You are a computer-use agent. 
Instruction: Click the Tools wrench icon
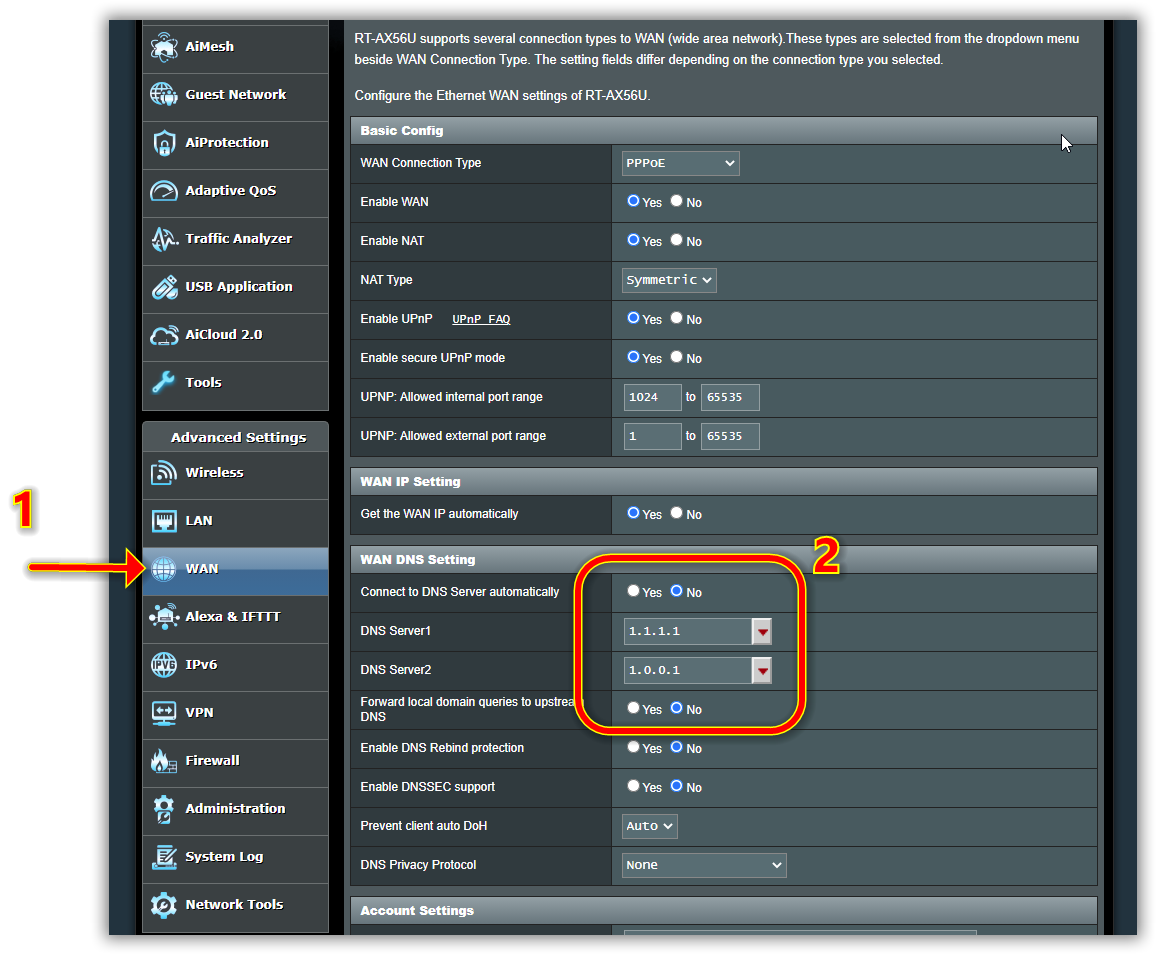pyautogui.click(x=164, y=382)
